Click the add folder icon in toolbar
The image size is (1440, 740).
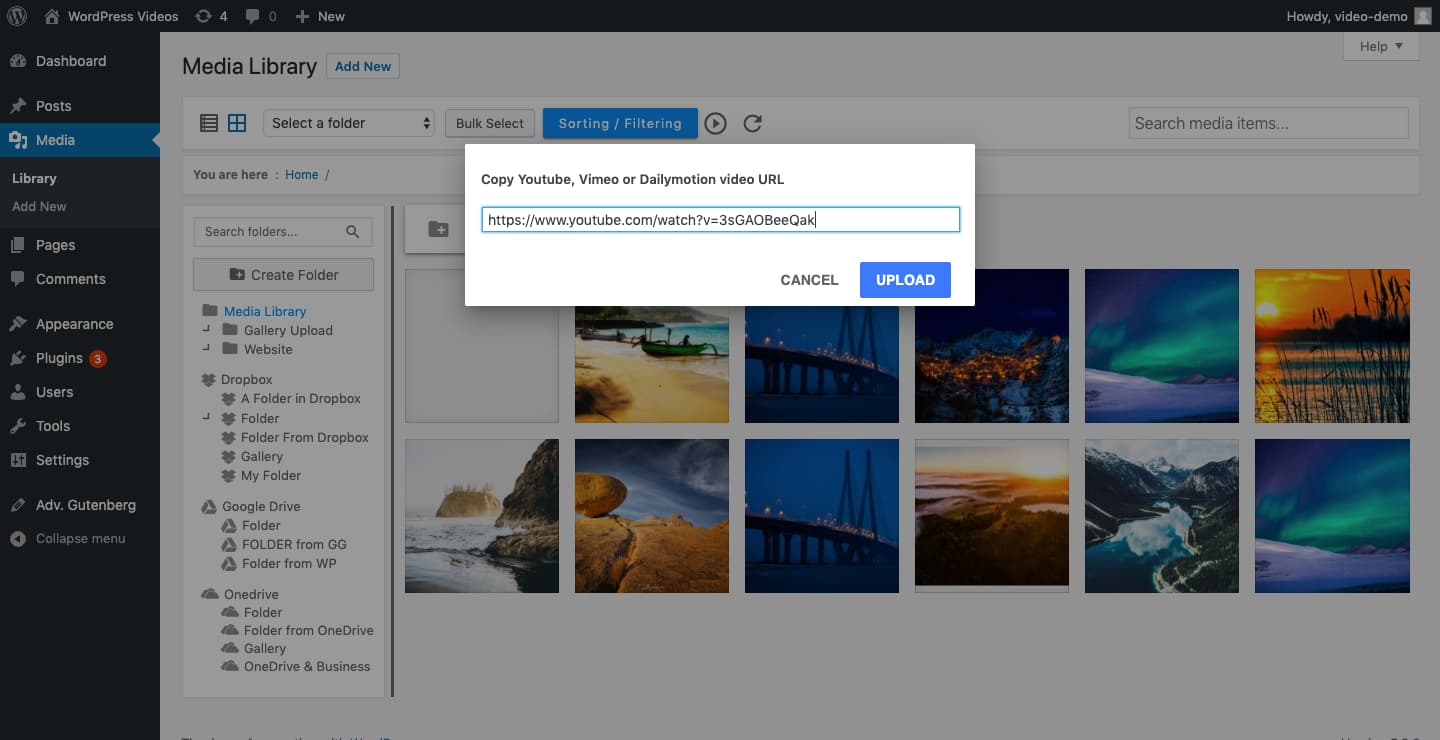(438, 230)
